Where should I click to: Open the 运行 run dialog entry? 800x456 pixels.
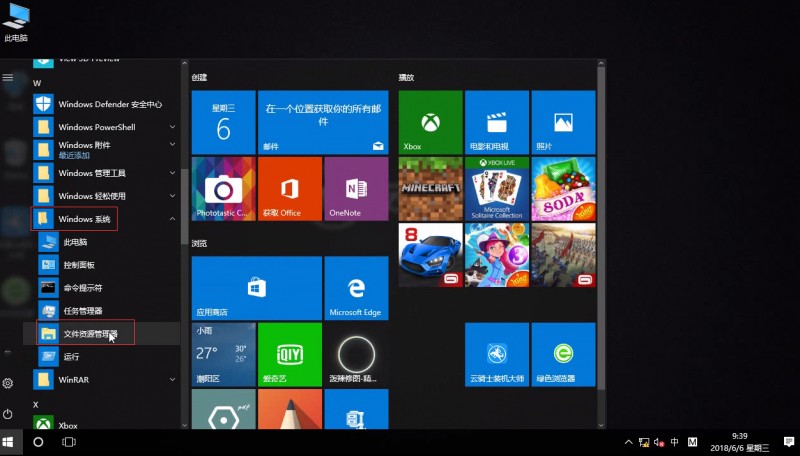click(x=105, y=357)
